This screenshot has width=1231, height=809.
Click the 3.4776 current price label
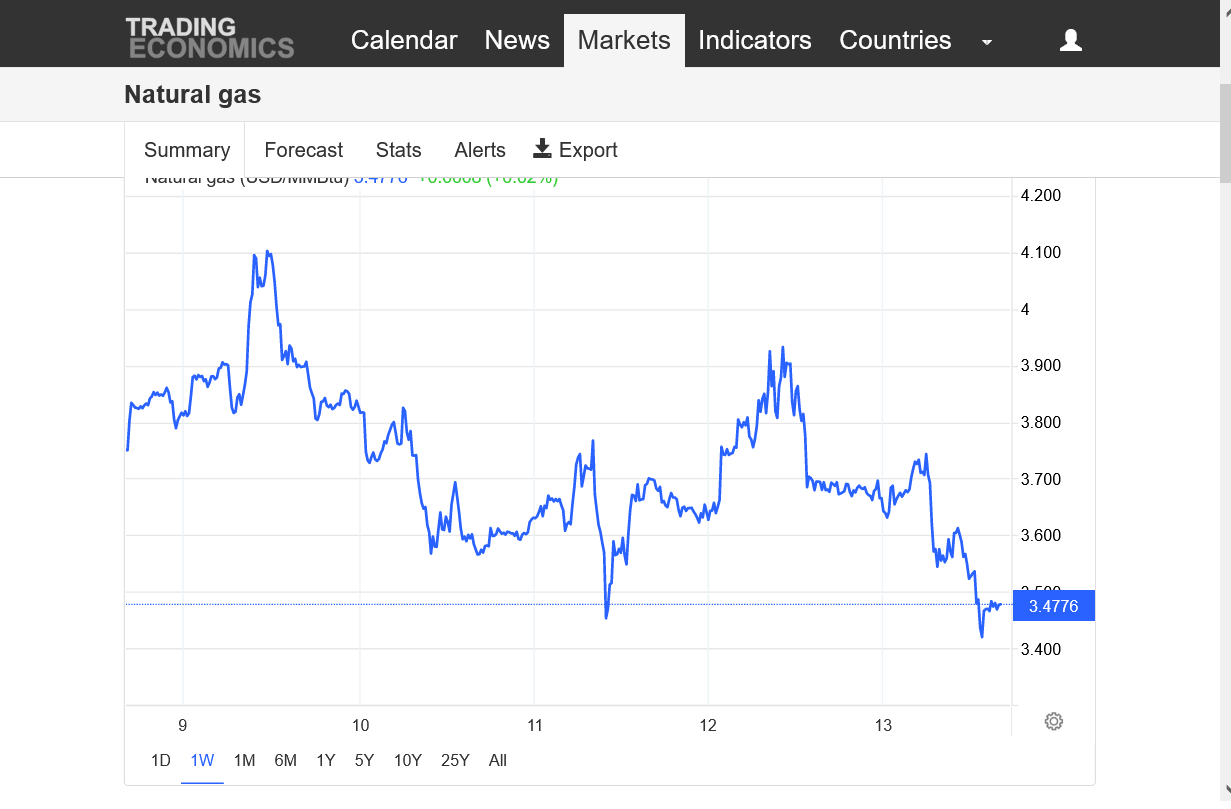(1053, 606)
